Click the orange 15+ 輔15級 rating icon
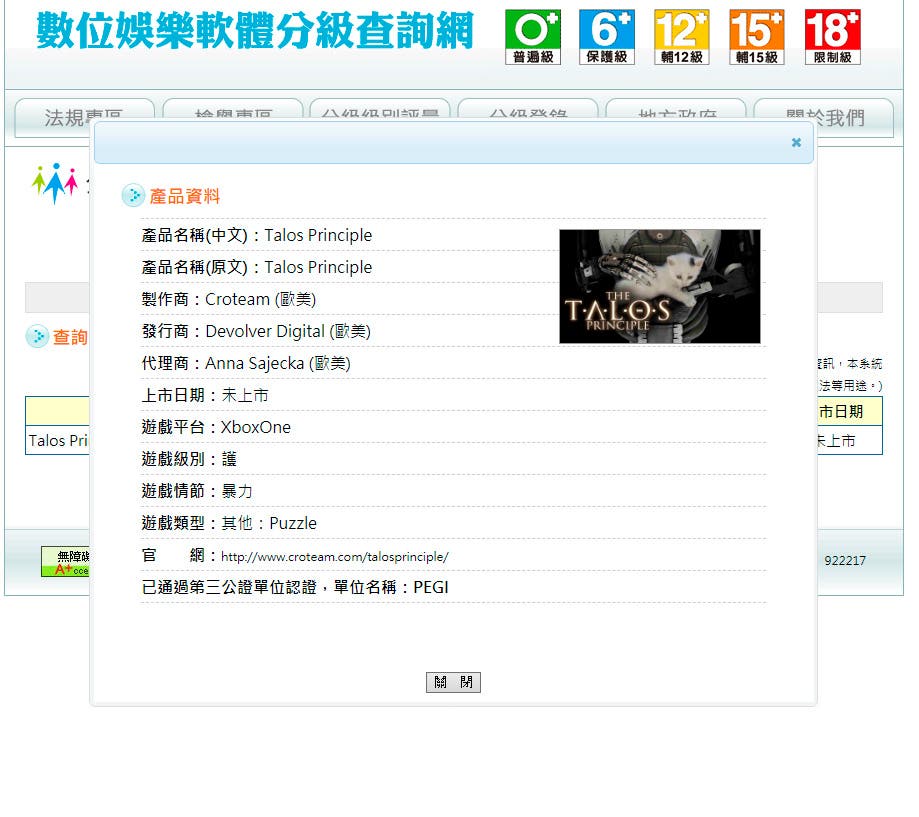The width and height of the screenshot is (919, 817). point(757,37)
